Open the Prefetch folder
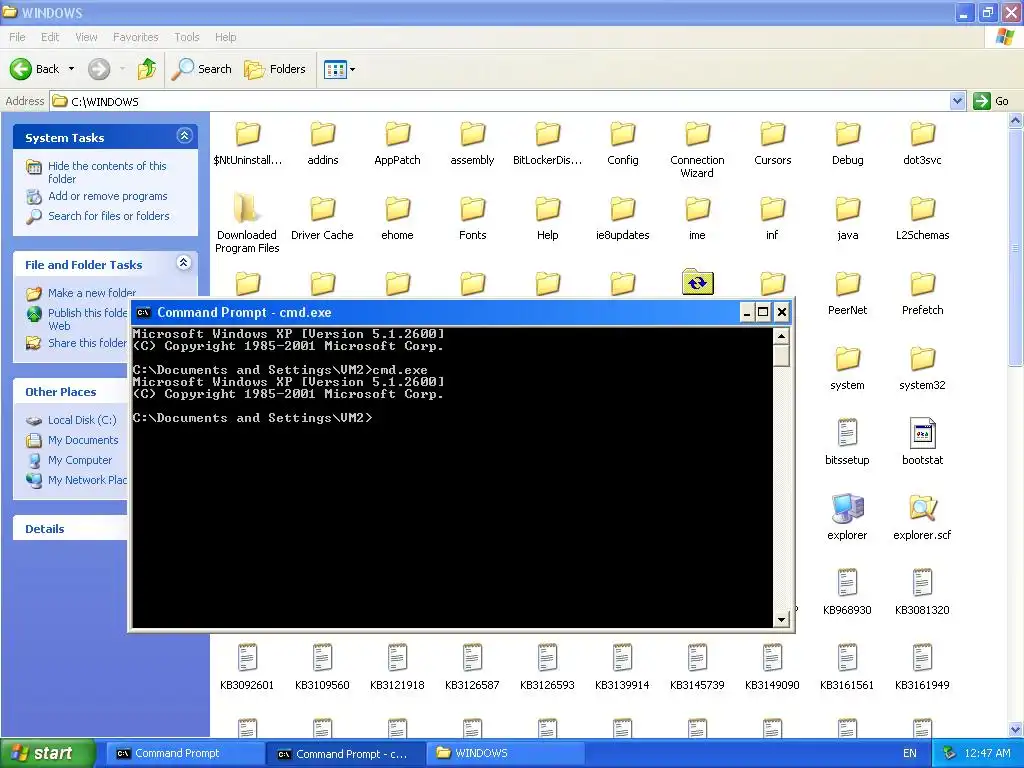This screenshot has height=768, width=1024. 922,293
